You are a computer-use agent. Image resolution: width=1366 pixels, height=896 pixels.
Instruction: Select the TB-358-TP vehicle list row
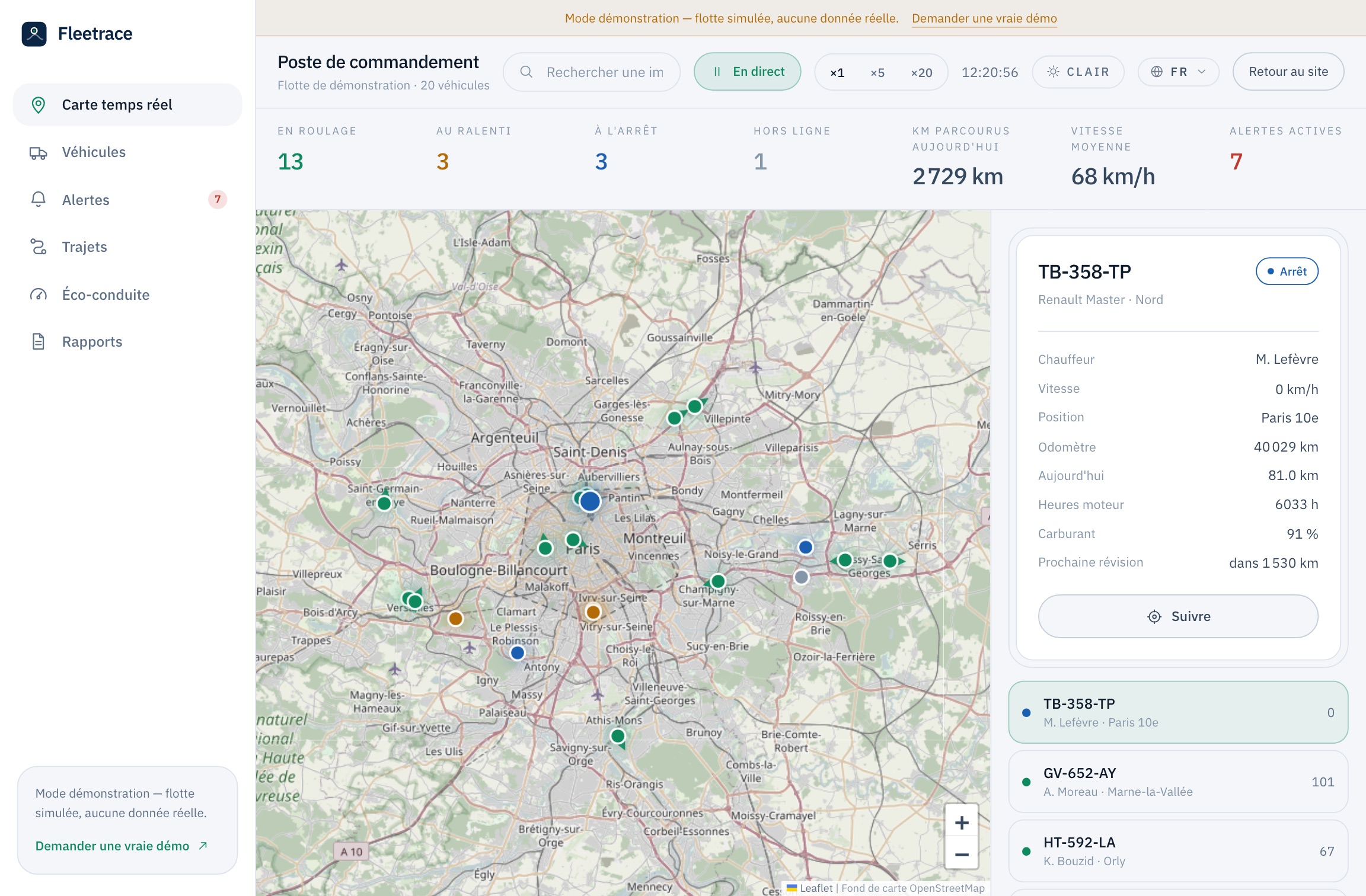point(1178,712)
